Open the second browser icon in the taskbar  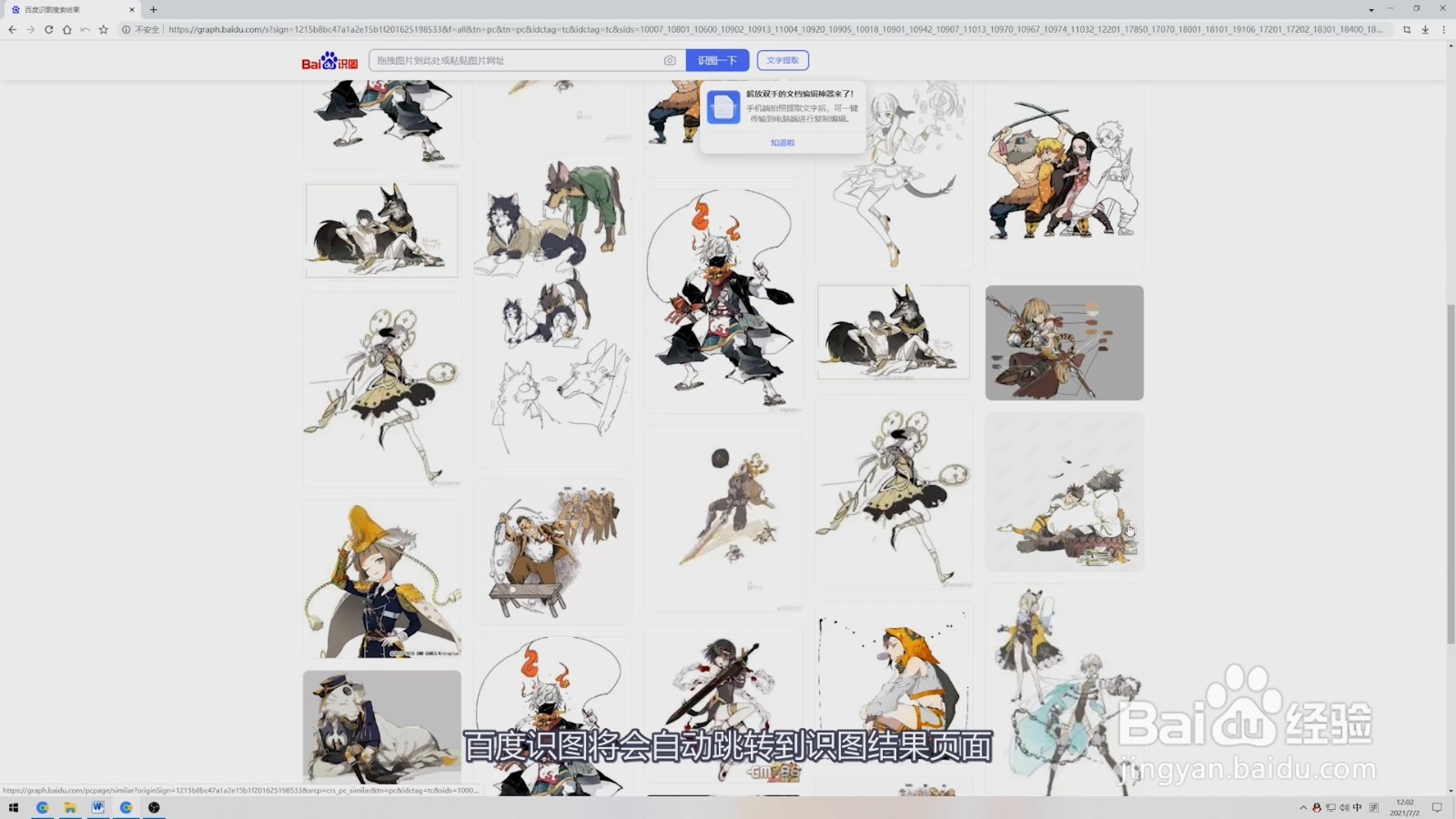pyautogui.click(x=126, y=807)
